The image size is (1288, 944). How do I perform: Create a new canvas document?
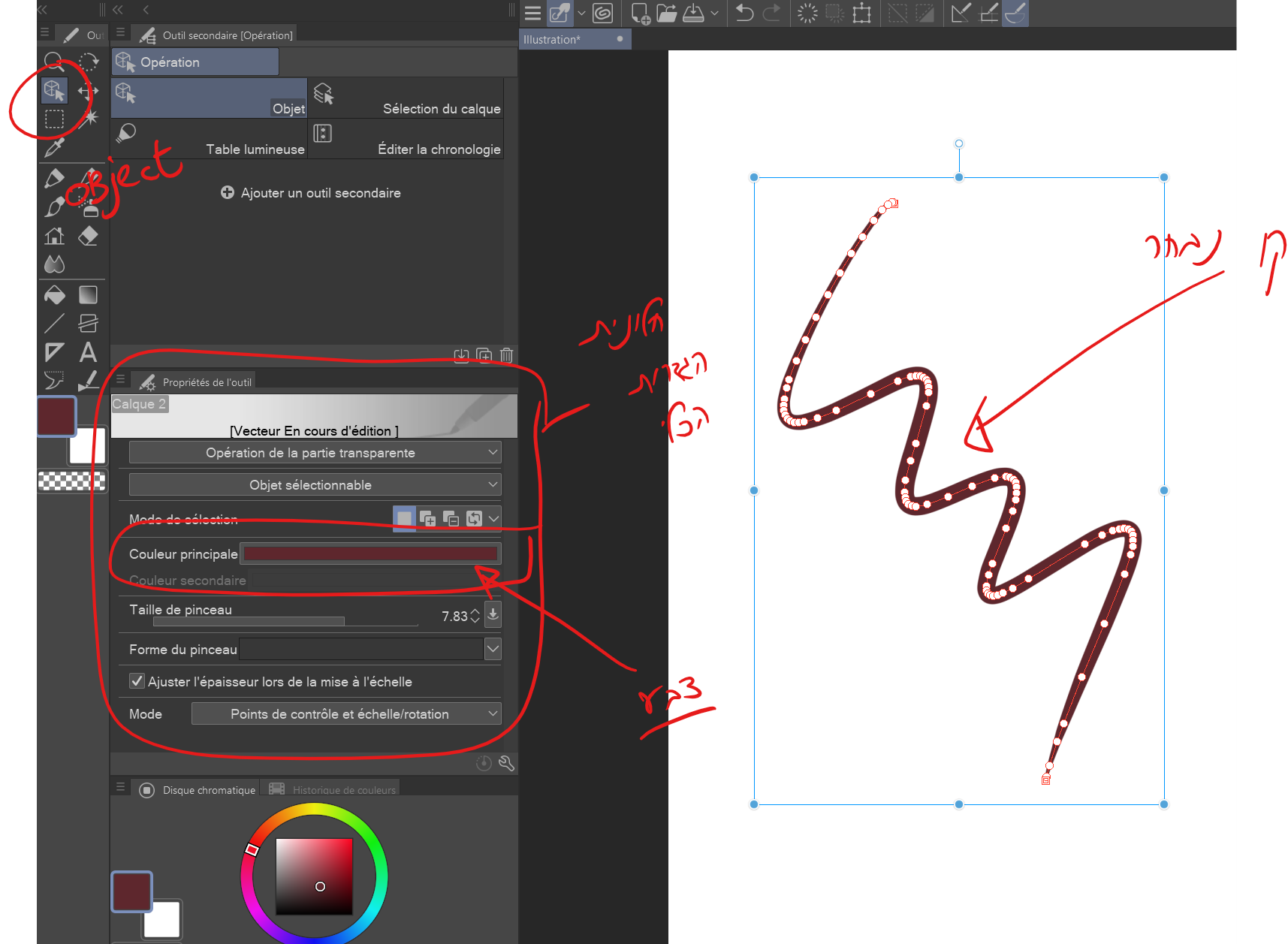(x=641, y=13)
